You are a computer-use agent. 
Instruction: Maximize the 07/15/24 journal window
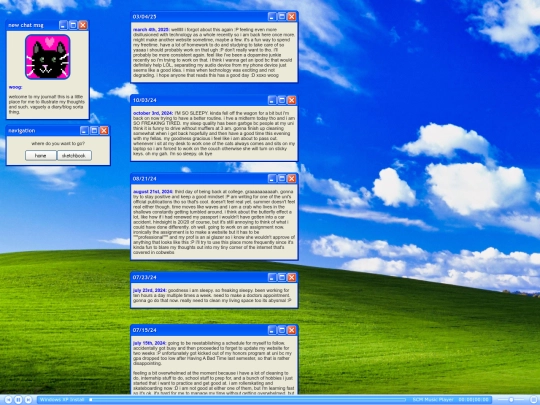point(282,330)
